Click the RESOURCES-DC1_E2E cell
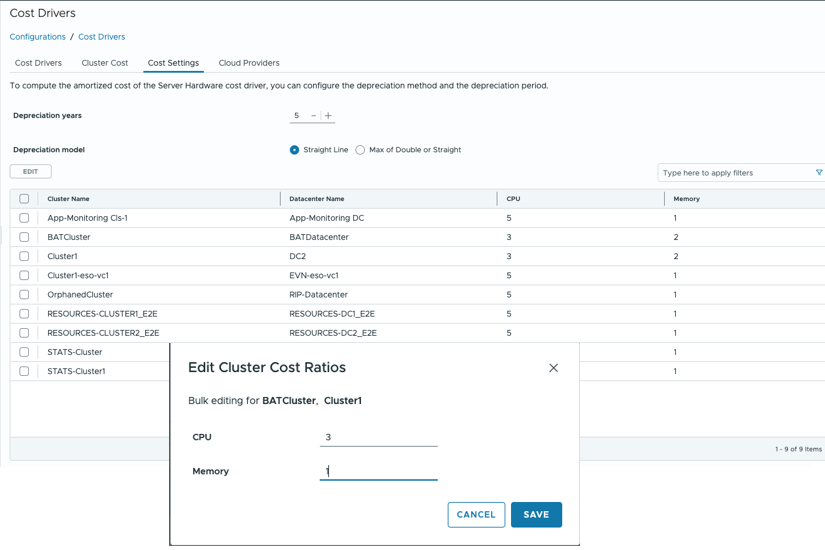 (x=332, y=314)
